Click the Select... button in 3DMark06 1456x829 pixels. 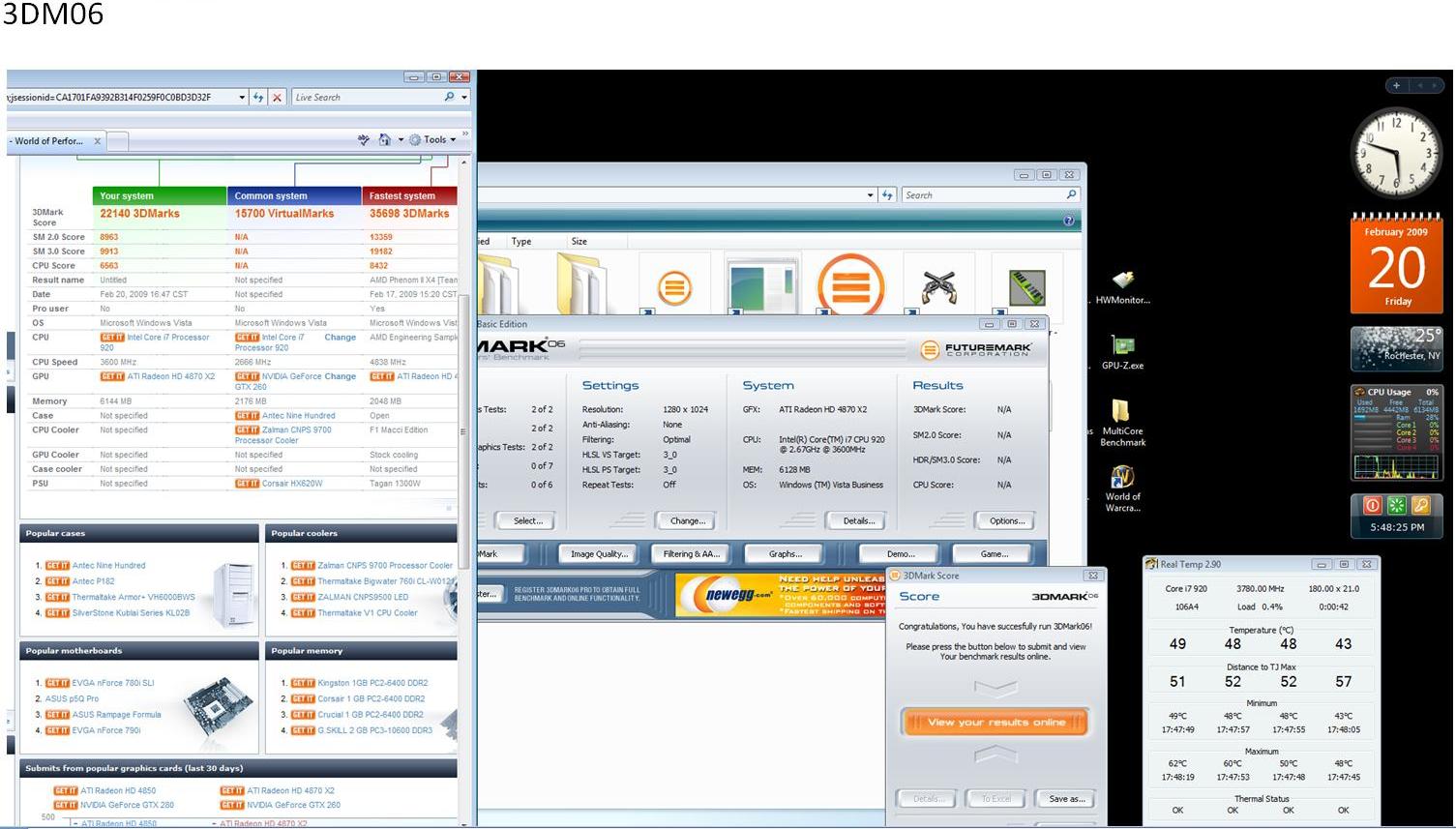[x=528, y=520]
